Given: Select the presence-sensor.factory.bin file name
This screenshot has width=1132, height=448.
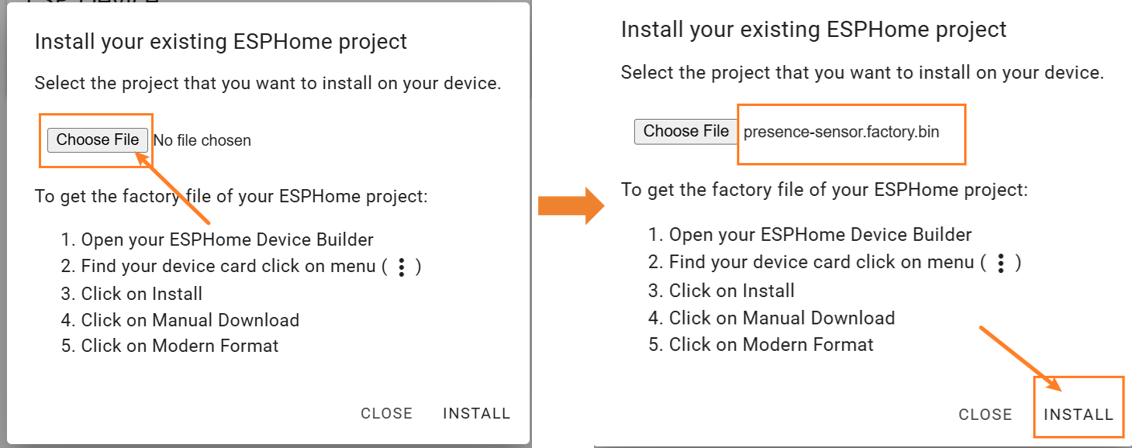Looking at the screenshot, I should pos(841,131).
